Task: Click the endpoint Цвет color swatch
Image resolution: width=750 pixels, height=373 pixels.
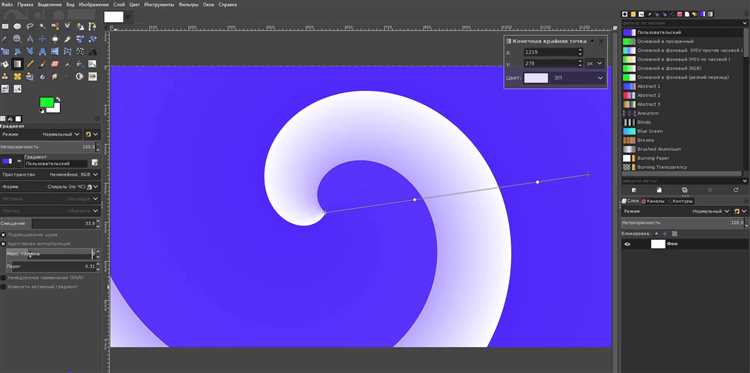Action: (536, 77)
